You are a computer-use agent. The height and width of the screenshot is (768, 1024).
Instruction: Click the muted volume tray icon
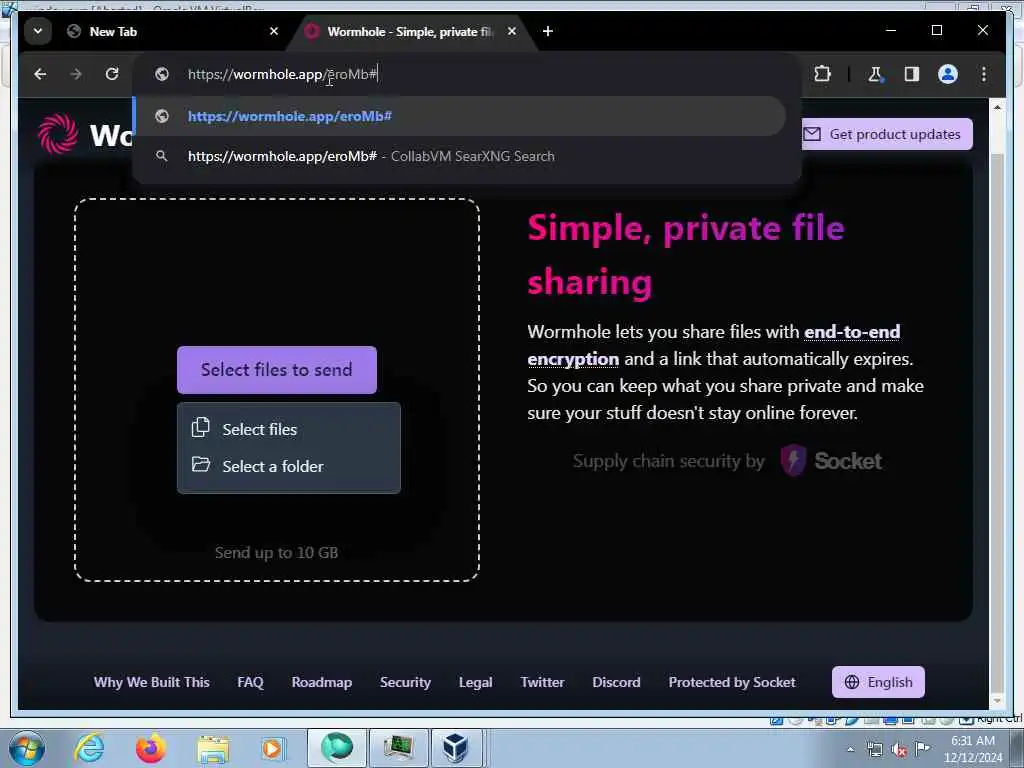pyautogui.click(x=899, y=750)
